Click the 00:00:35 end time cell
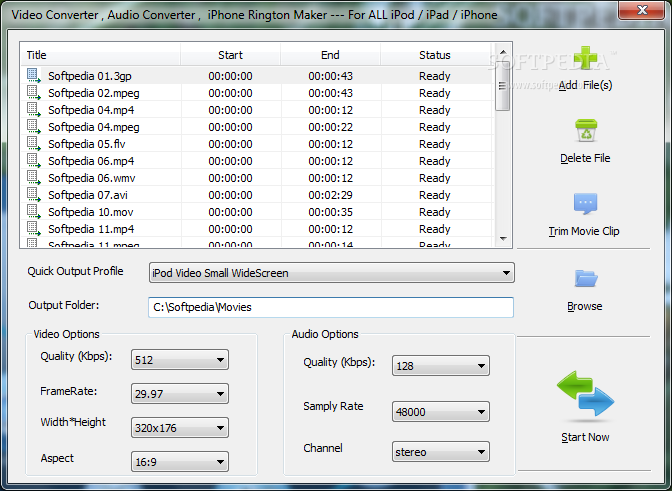This screenshot has height=491, width=672. click(x=330, y=212)
